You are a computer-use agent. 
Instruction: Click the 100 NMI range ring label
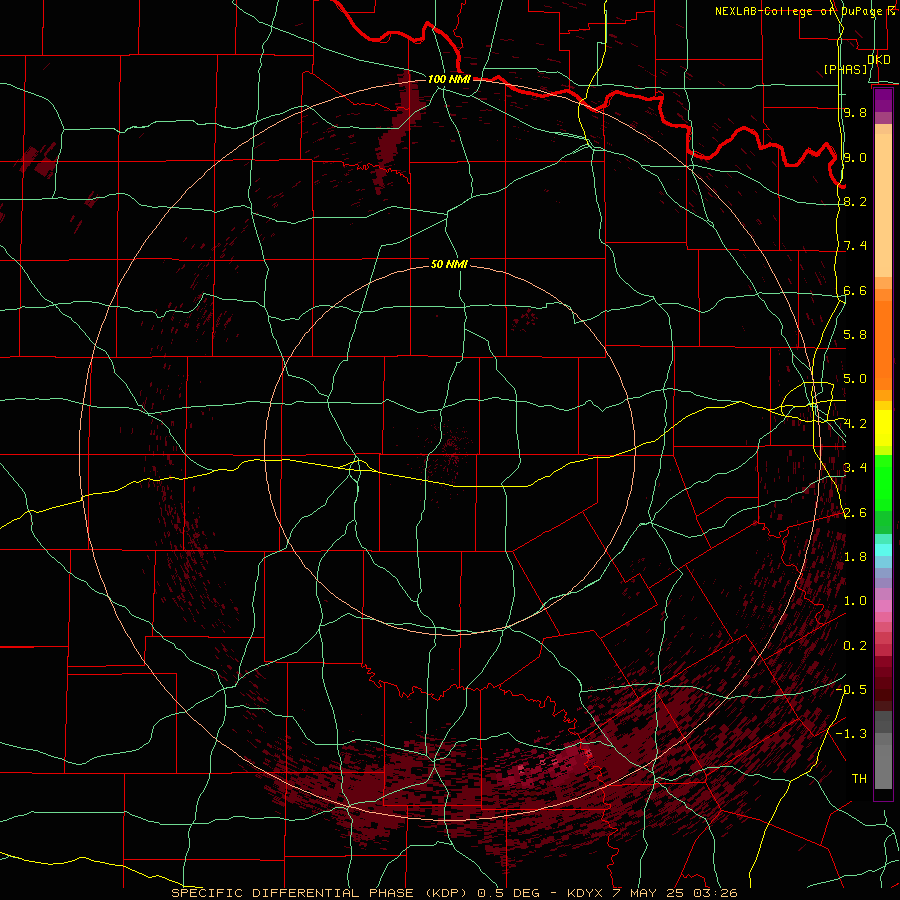(449, 79)
